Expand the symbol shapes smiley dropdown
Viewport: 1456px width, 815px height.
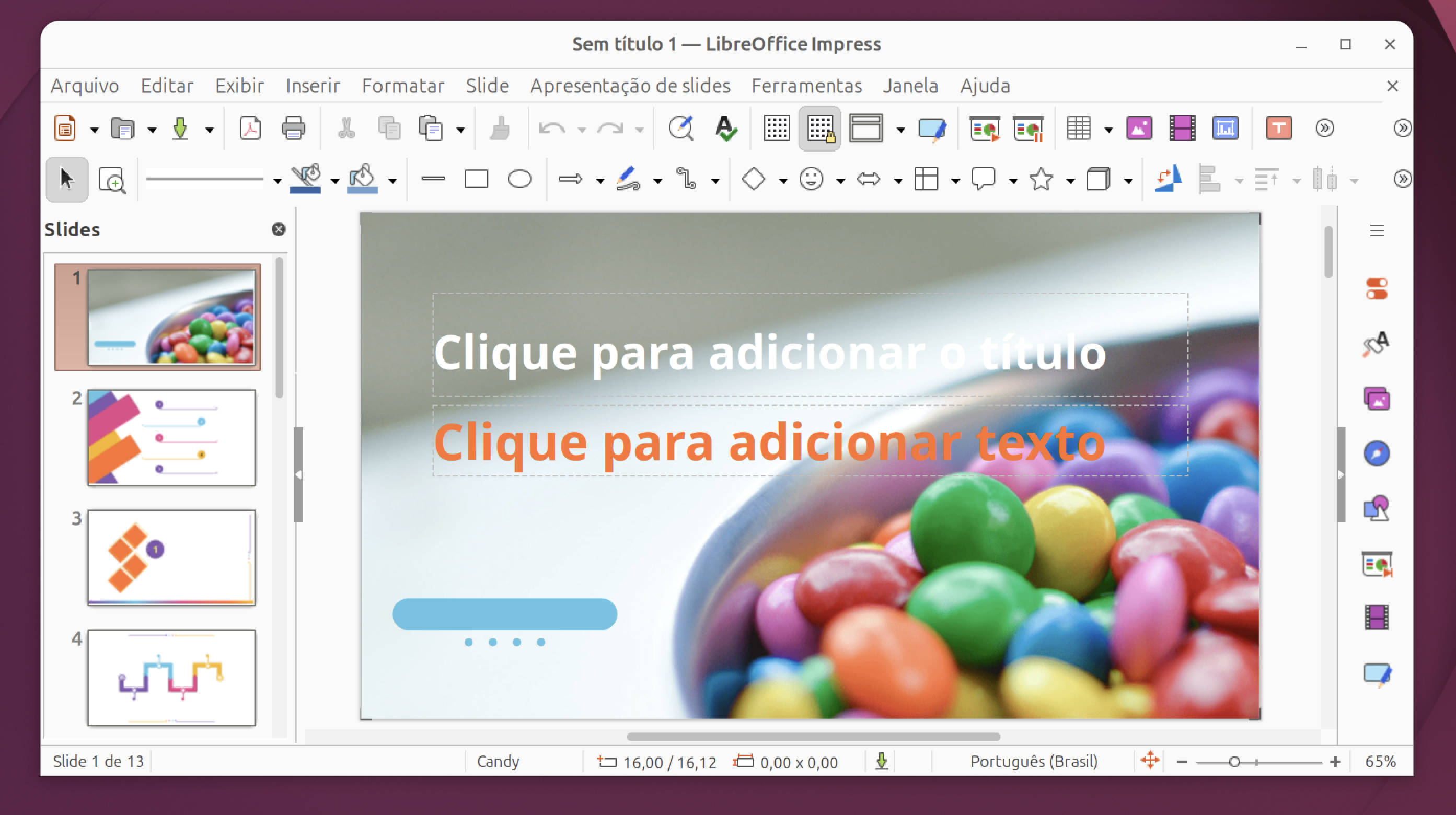click(840, 181)
